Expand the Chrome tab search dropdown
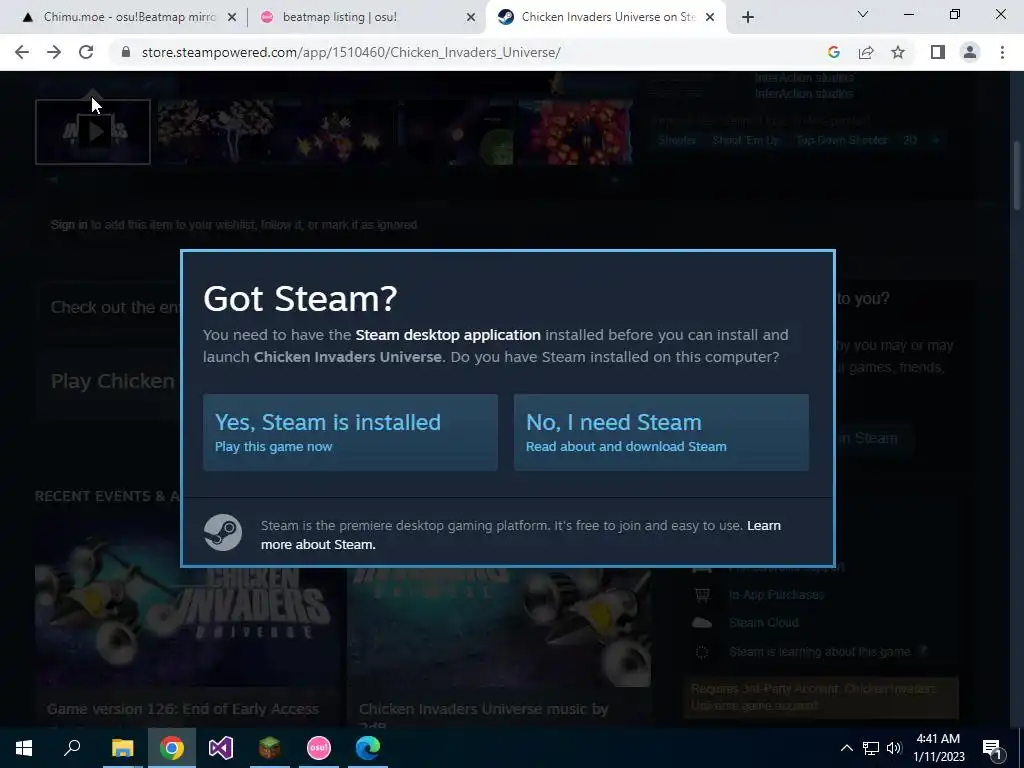The width and height of the screenshot is (1024, 768). pyautogui.click(x=863, y=14)
